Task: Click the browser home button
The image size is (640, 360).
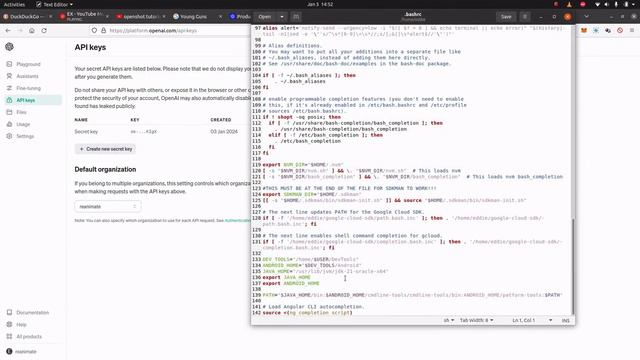Action: point(32,31)
